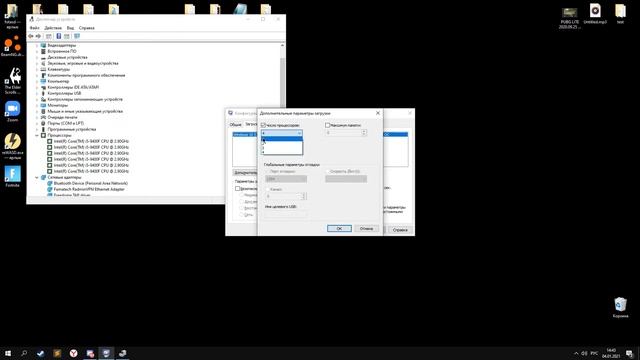The image size is (640, 360).
Task: Enable the Максимум памяти checkbox
Action: coord(327,125)
